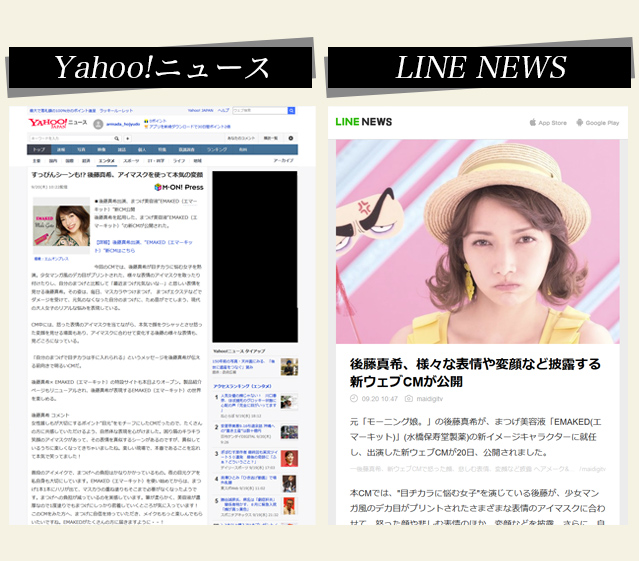
Task: Click the plus button next to keyword search
Action: pyautogui.click(x=127, y=139)
